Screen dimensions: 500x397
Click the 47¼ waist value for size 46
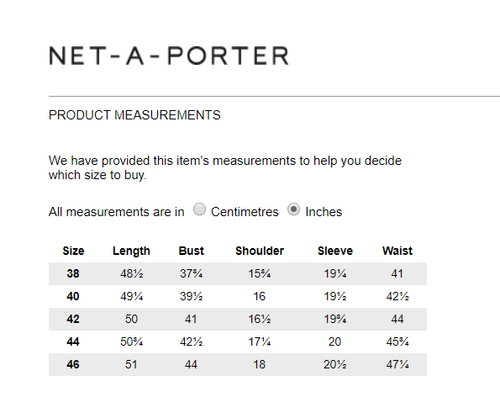pyautogui.click(x=397, y=364)
